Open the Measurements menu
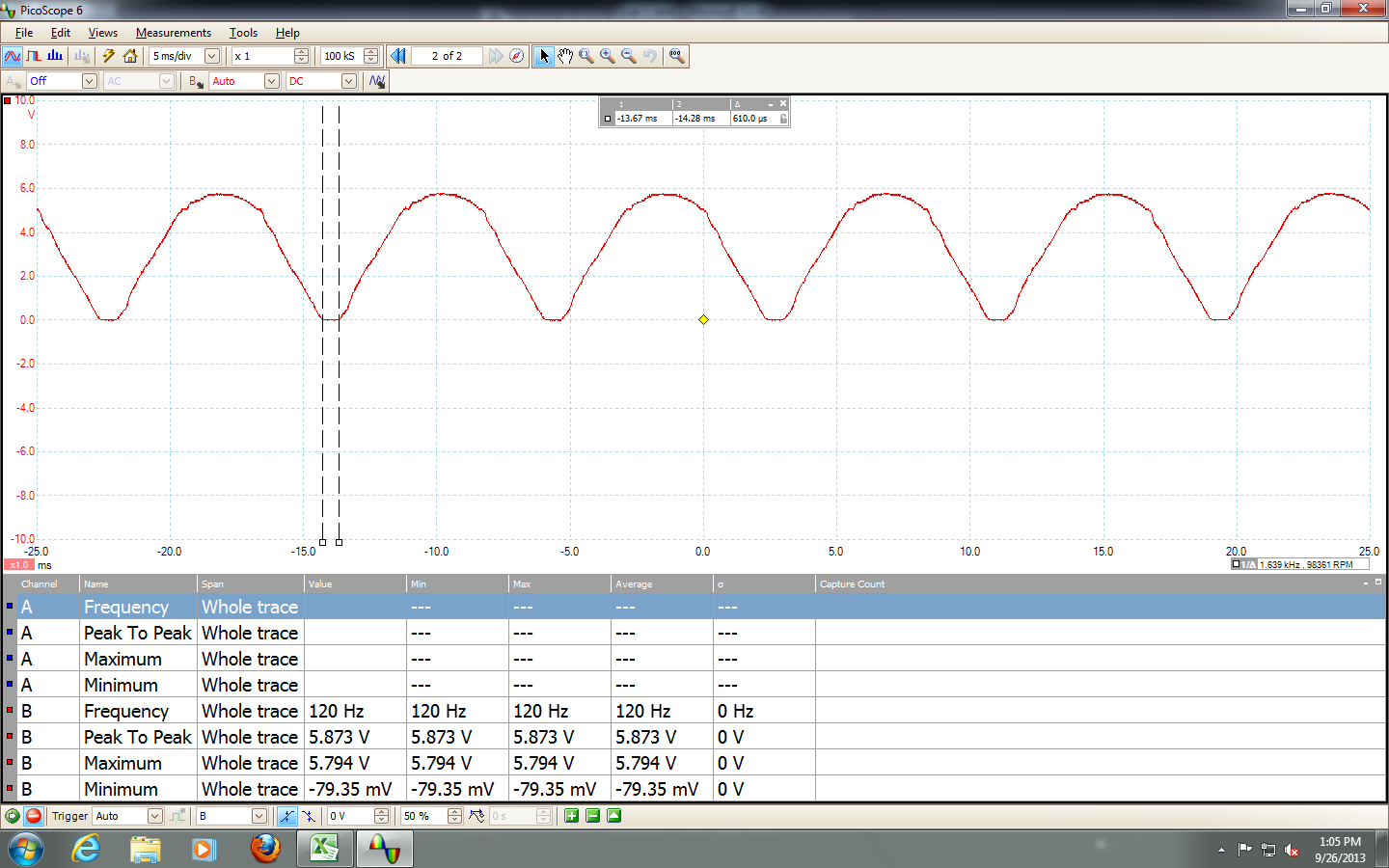 click(174, 33)
